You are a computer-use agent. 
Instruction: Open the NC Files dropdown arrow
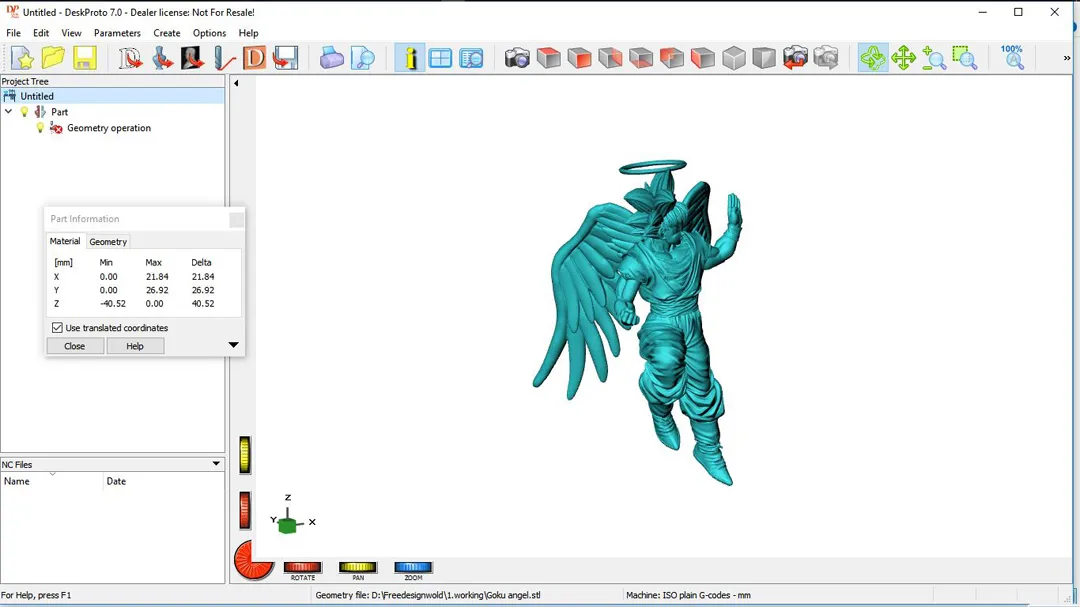point(216,464)
